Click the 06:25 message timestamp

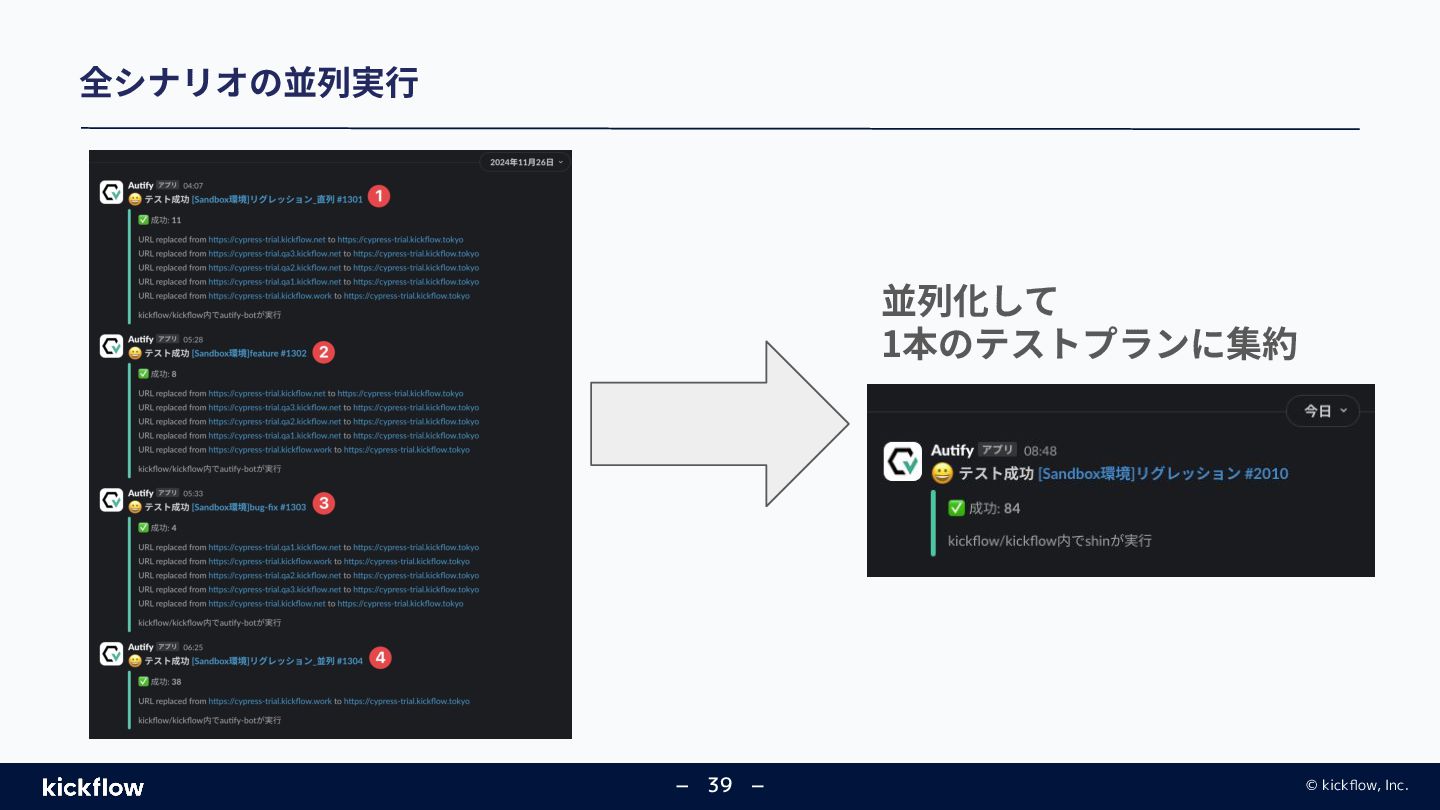193,648
